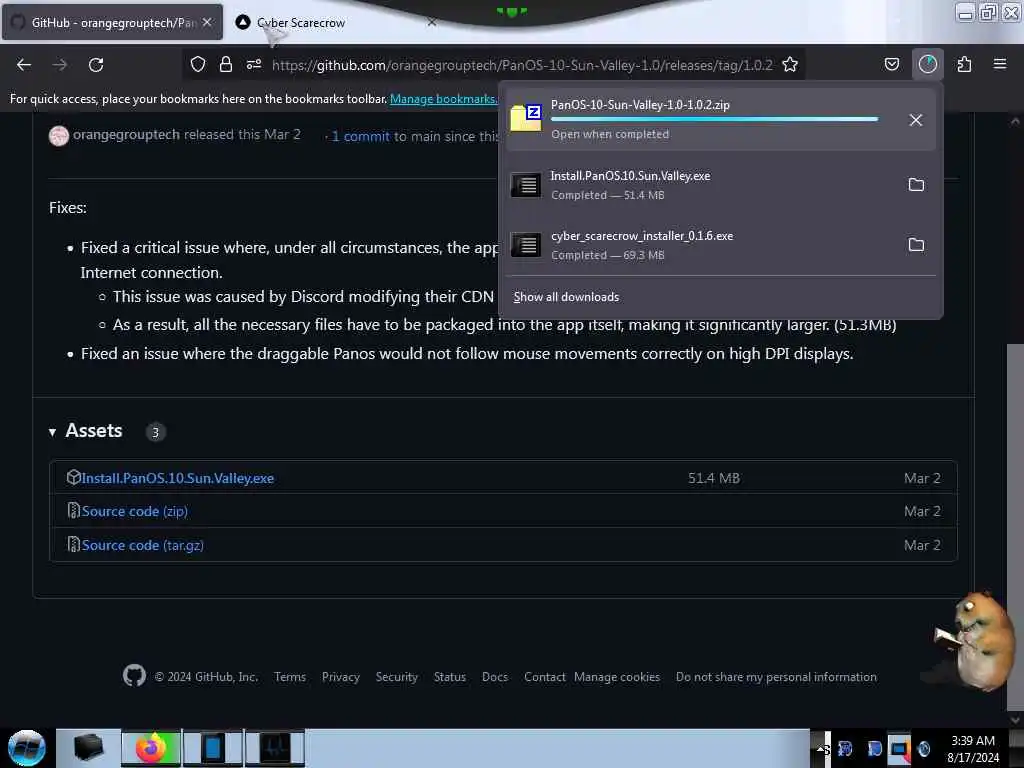Click the page vertical scrollbar thumb

click(1015, 526)
